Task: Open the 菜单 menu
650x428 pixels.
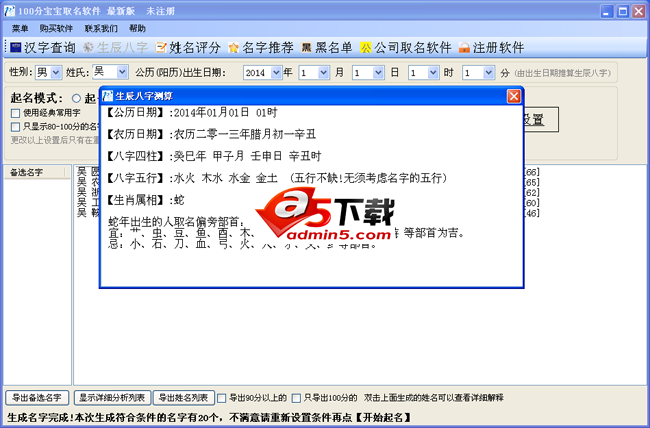Action: point(20,28)
